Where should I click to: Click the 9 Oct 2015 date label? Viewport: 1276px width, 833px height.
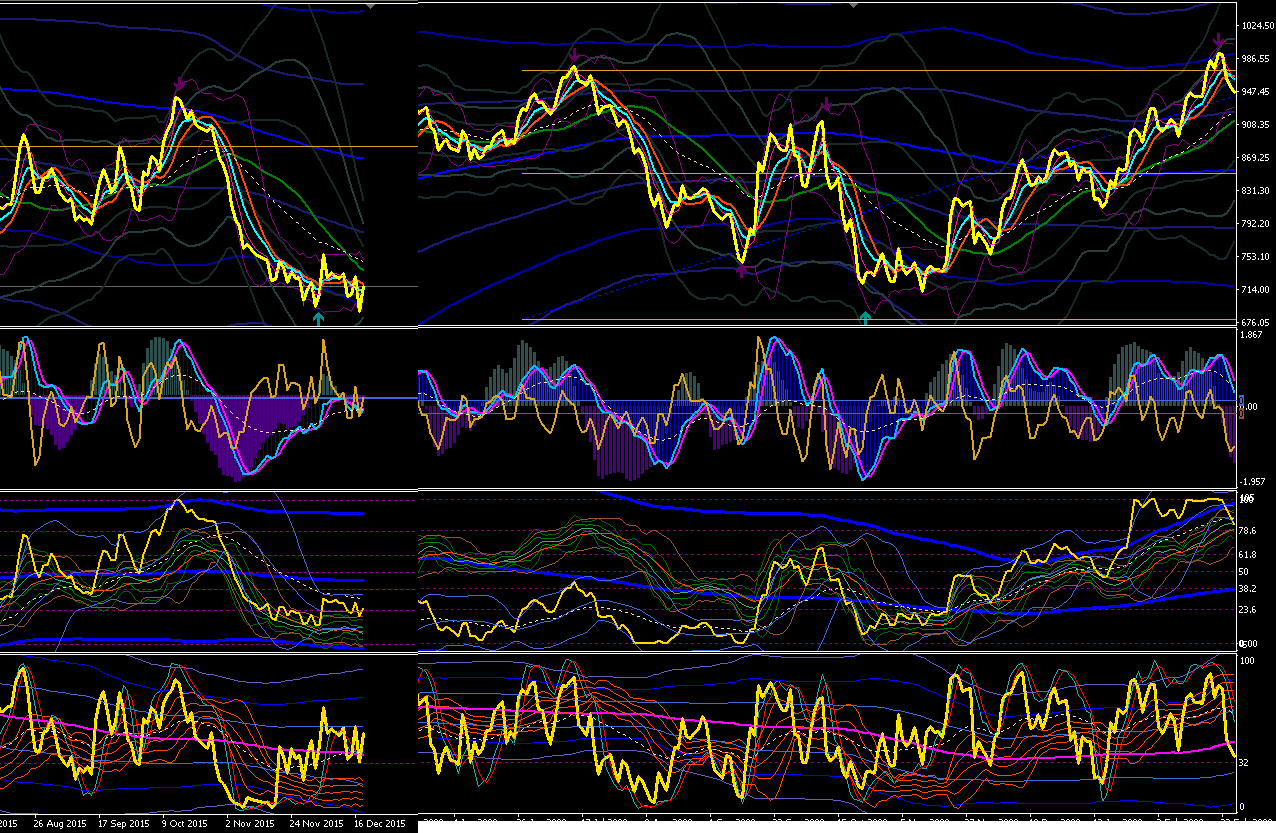click(x=185, y=825)
